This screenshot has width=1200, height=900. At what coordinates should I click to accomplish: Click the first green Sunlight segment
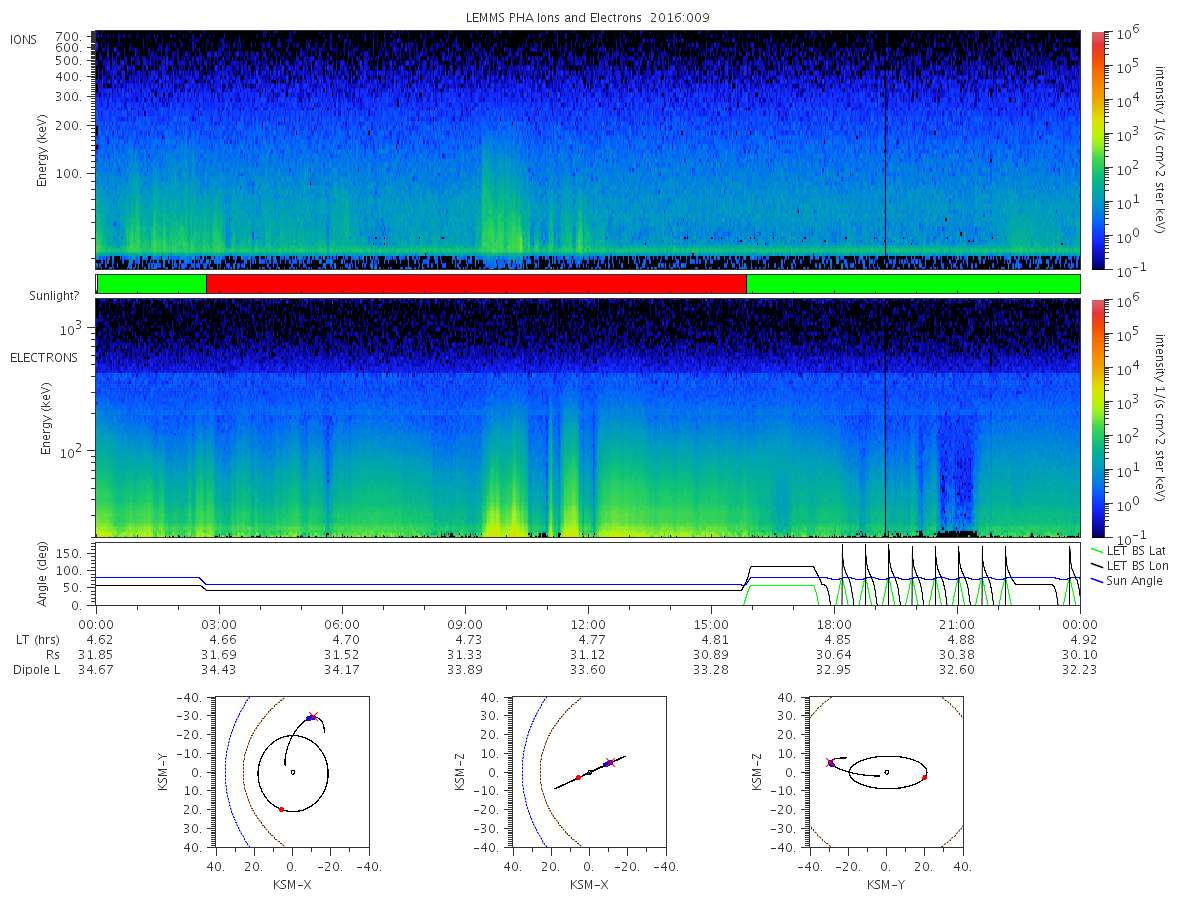coord(152,284)
